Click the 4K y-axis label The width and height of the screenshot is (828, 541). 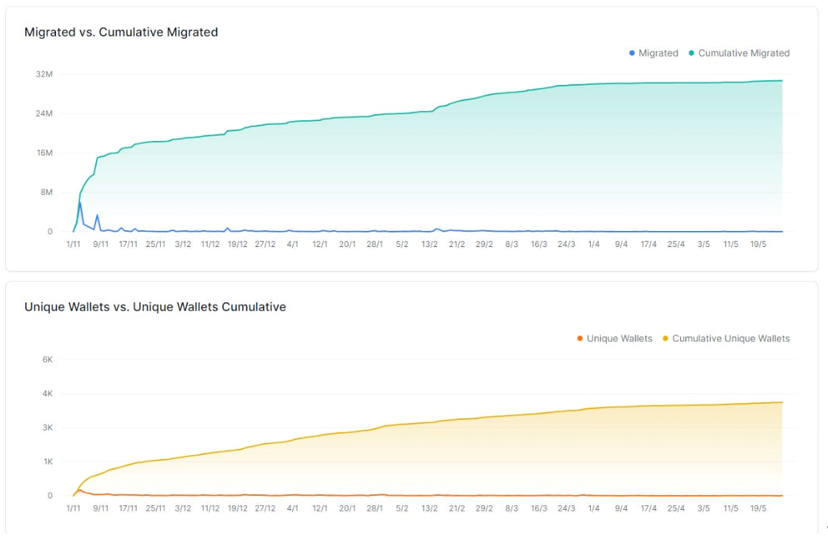point(48,394)
